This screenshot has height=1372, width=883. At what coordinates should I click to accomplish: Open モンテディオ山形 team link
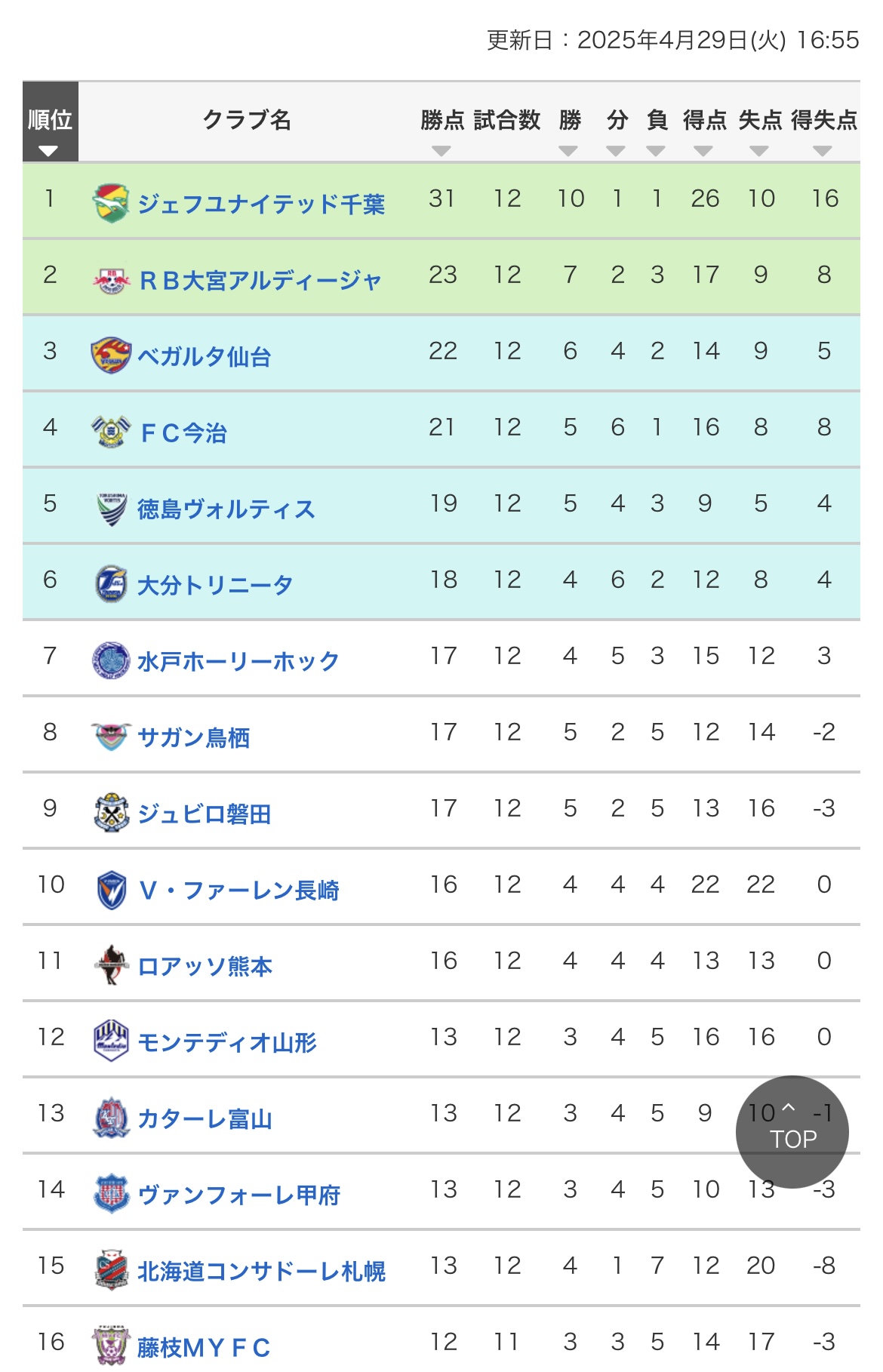(227, 1041)
